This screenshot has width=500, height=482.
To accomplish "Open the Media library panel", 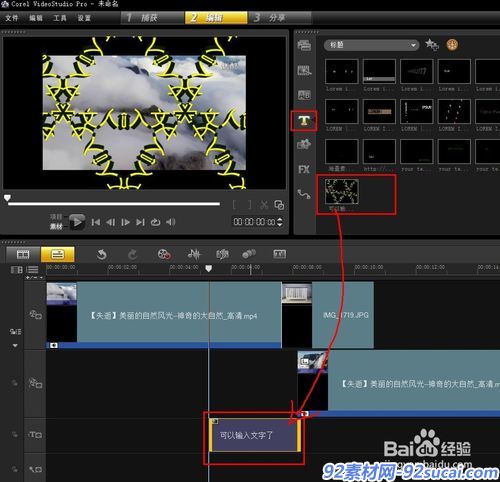I will coord(304,45).
